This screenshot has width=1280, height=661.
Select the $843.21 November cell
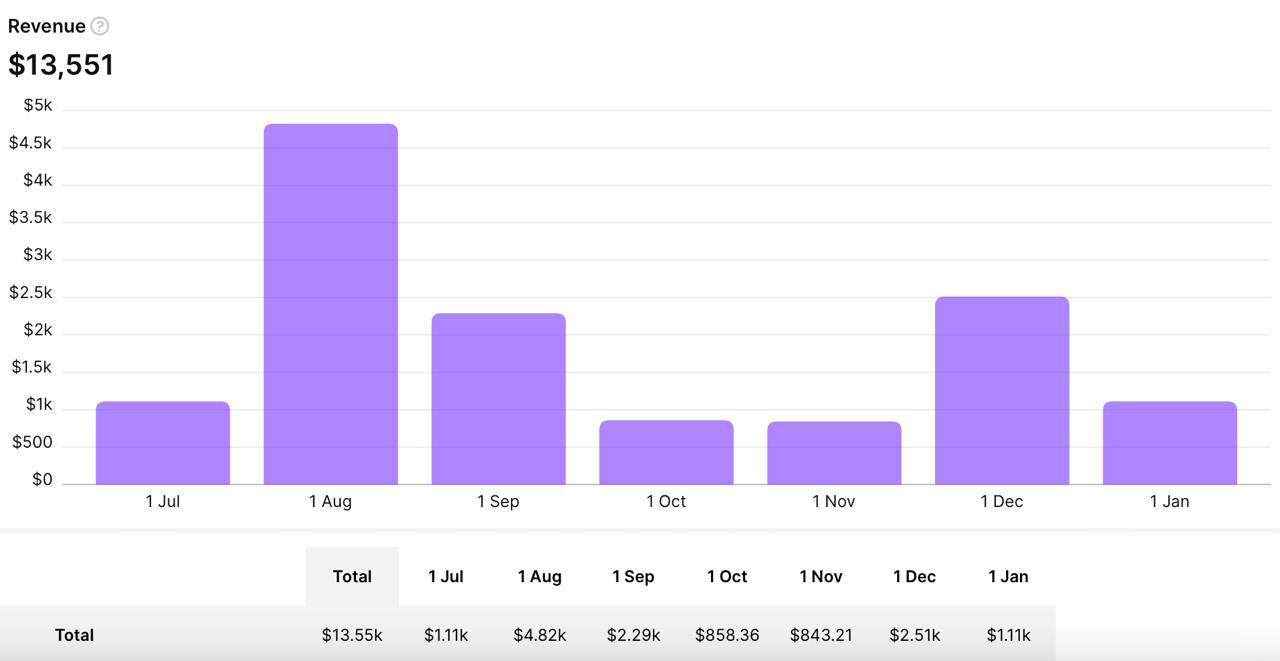tap(821, 635)
